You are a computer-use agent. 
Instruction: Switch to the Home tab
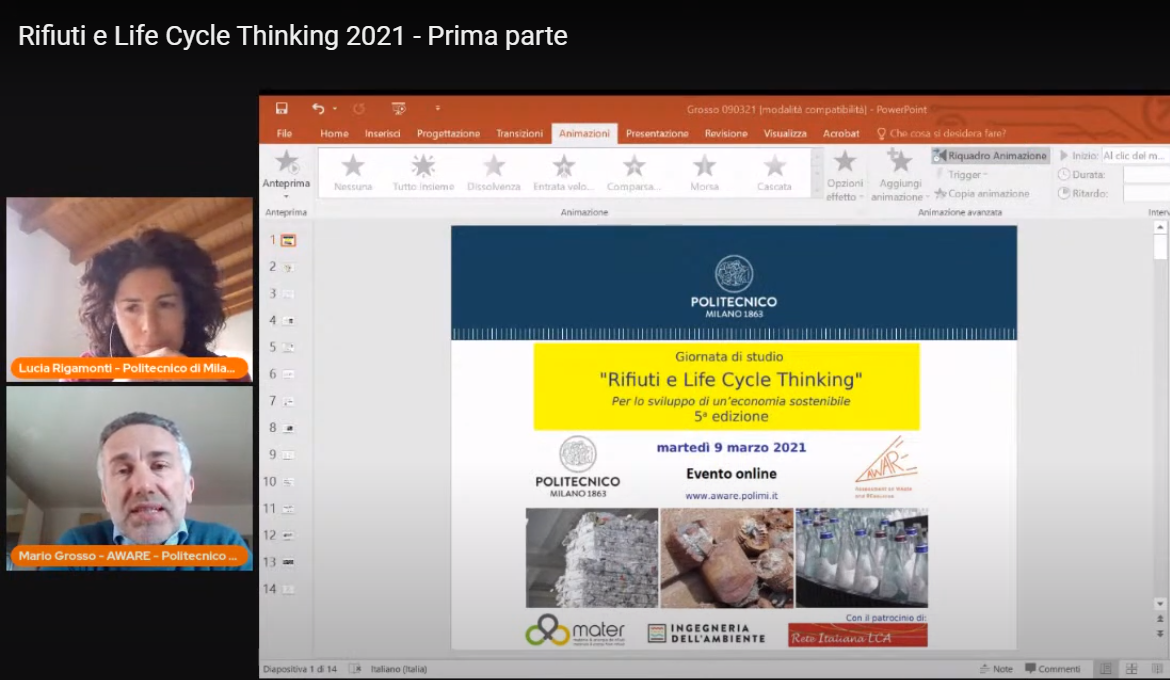coord(334,134)
